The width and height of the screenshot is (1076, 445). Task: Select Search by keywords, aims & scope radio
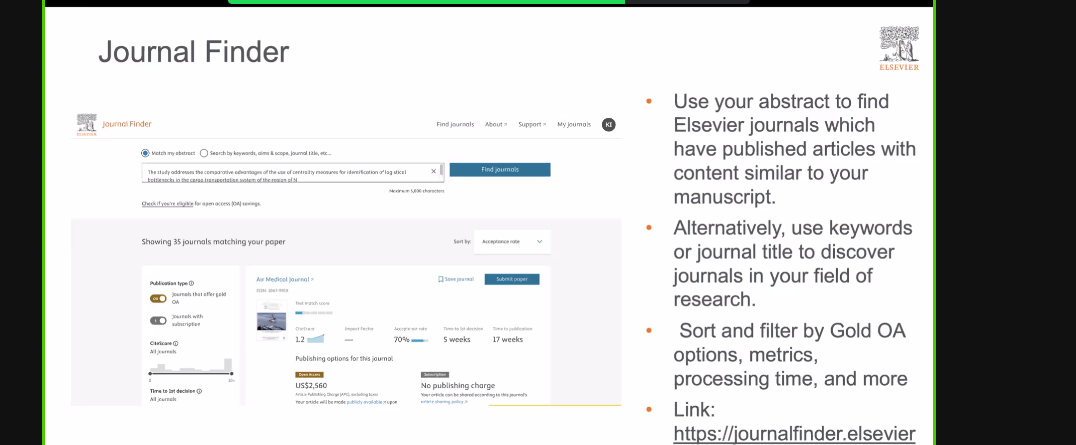coord(204,153)
